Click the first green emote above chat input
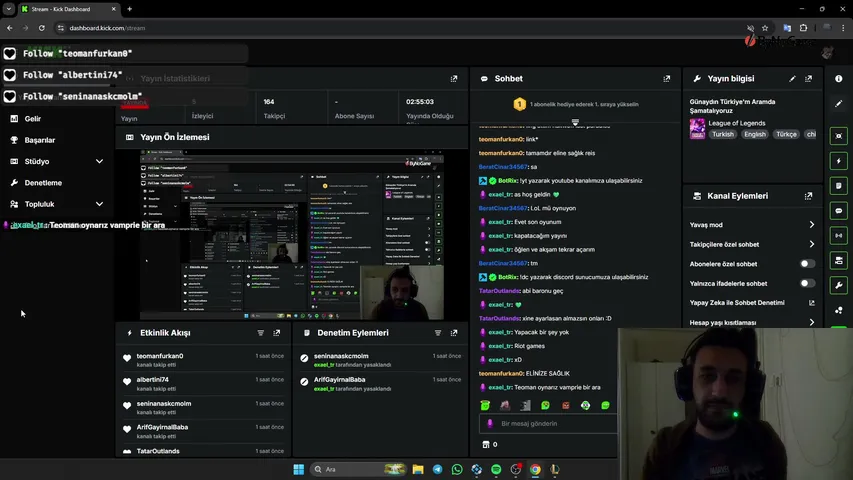 (x=485, y=405)
